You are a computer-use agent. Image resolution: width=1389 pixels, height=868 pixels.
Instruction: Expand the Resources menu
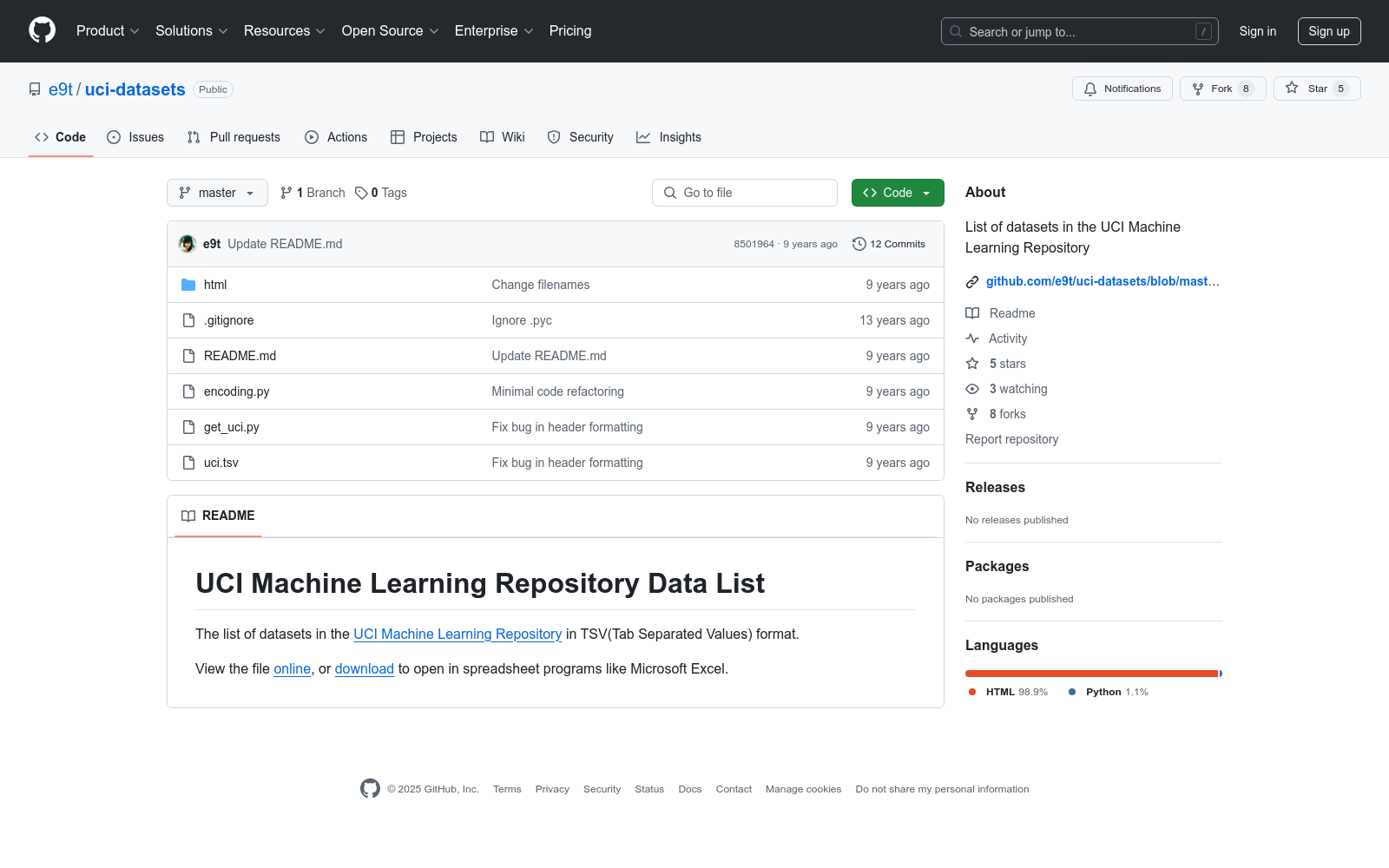[285, 31]
